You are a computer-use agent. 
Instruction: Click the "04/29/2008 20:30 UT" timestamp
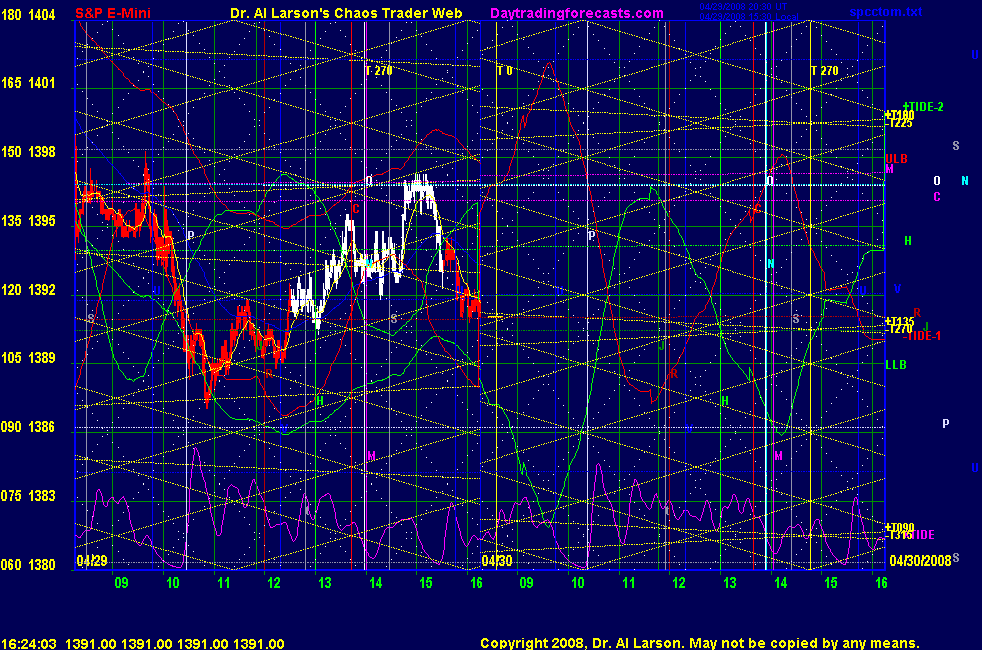click(743, 7)
